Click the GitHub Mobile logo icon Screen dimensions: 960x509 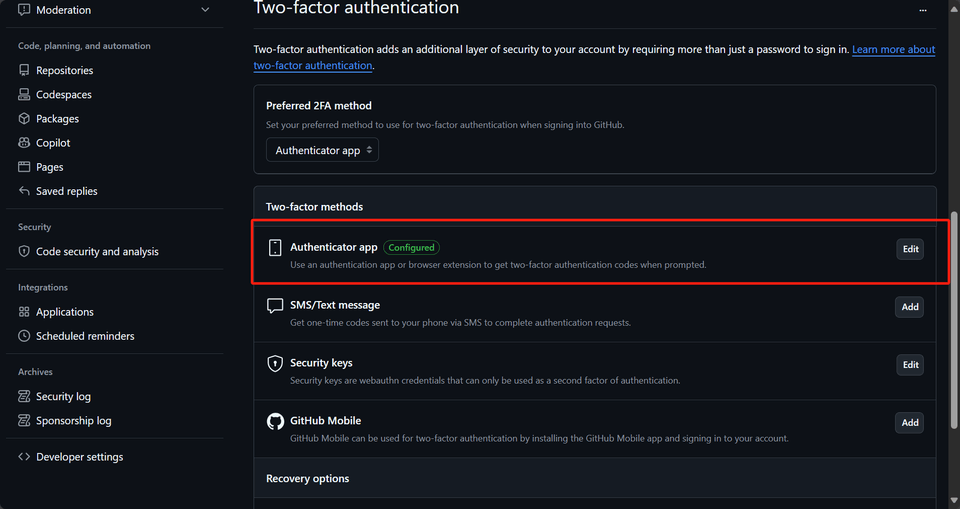coord(275,422)
